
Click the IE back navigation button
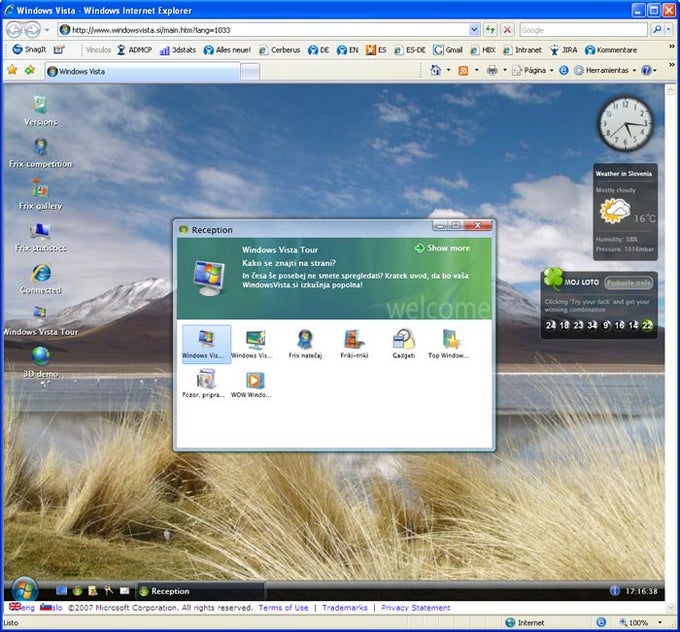click(14, 30)
